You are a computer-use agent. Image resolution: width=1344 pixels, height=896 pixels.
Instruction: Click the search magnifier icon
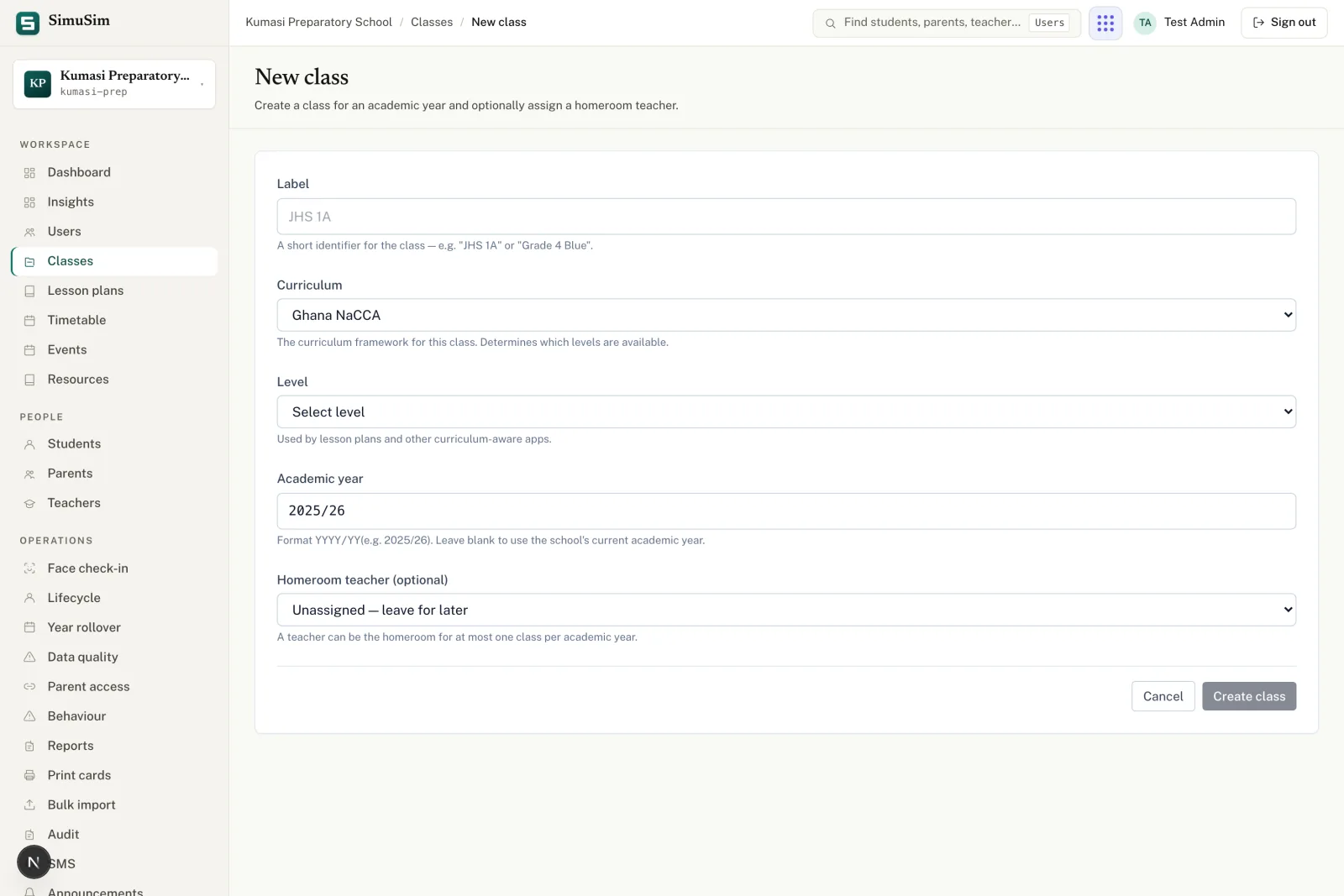tap(830, 24)
